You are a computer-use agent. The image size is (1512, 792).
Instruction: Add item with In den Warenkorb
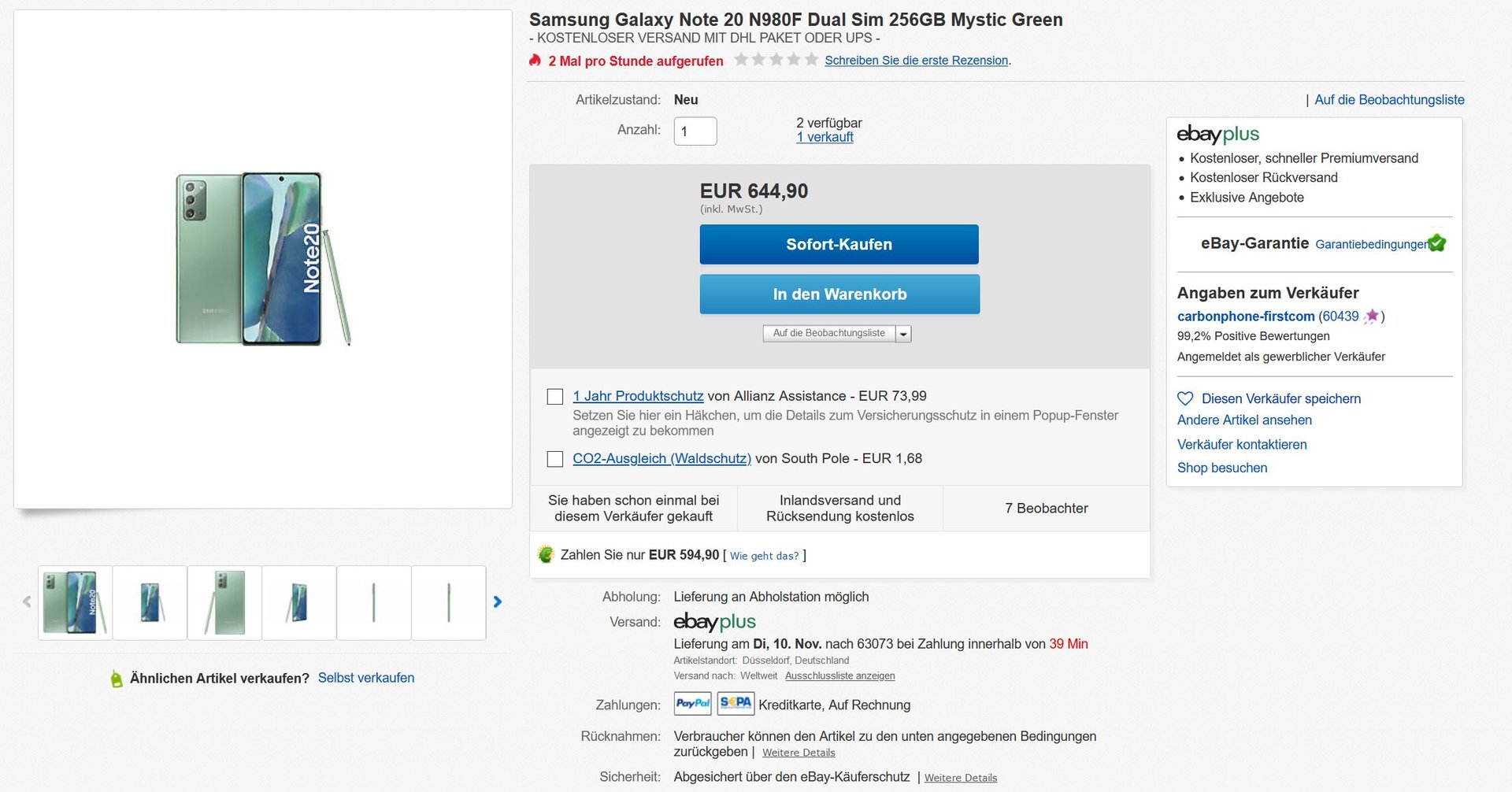pyautogui.click(x=839, y=294)
